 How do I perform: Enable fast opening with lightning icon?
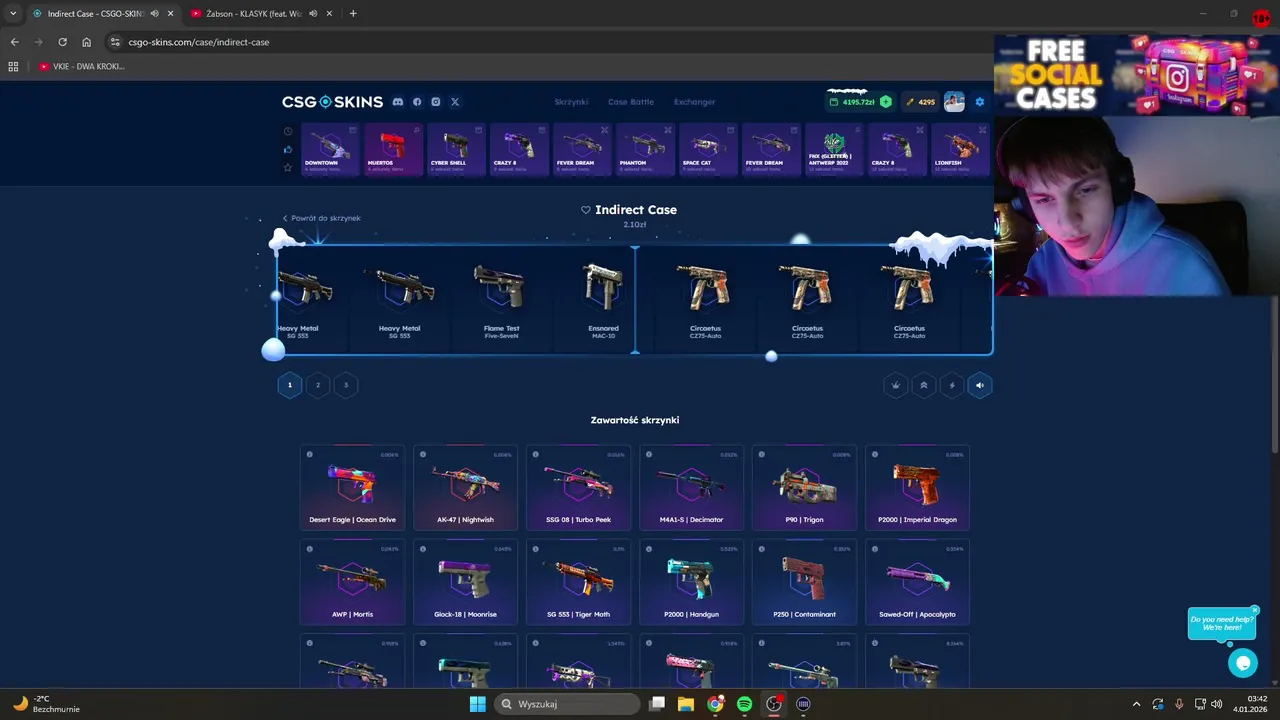pos(952,385)
